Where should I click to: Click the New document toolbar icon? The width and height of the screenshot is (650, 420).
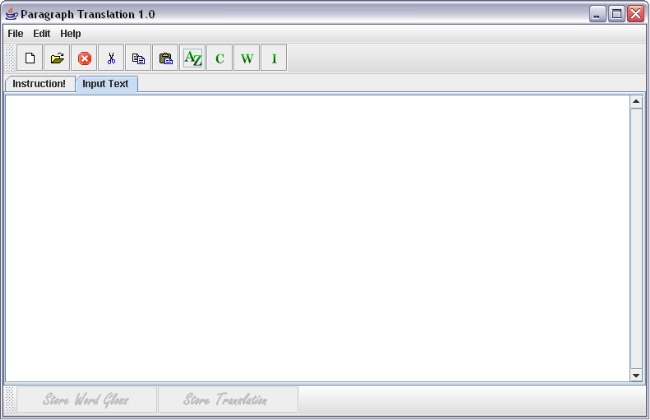[x=30, y=58]
